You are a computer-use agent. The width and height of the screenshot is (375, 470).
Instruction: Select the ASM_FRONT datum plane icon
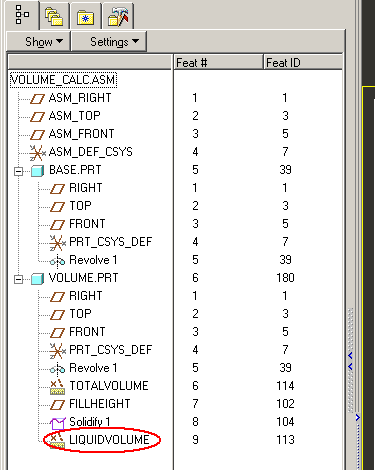point(37,135)
